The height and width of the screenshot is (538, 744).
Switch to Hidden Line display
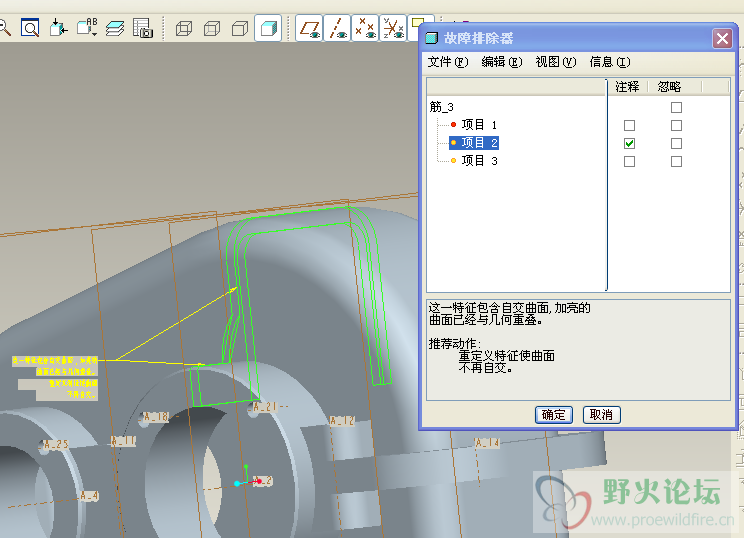pyautogui.click(x=212, y=28)
